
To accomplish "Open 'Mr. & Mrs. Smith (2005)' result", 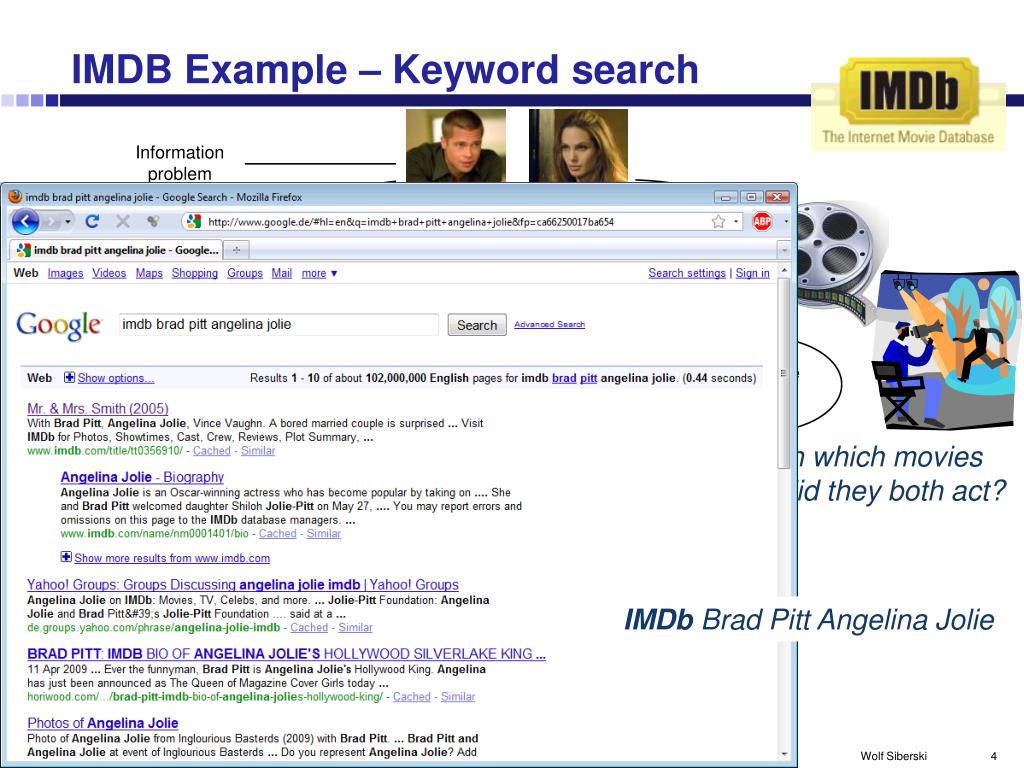I will click(x=98, y=408).
